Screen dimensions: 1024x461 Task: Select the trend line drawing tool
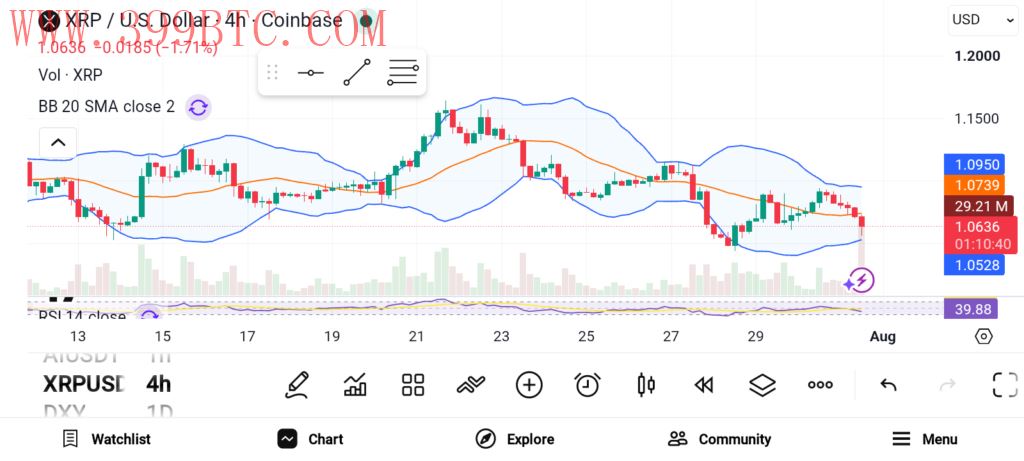click(357, 72)
